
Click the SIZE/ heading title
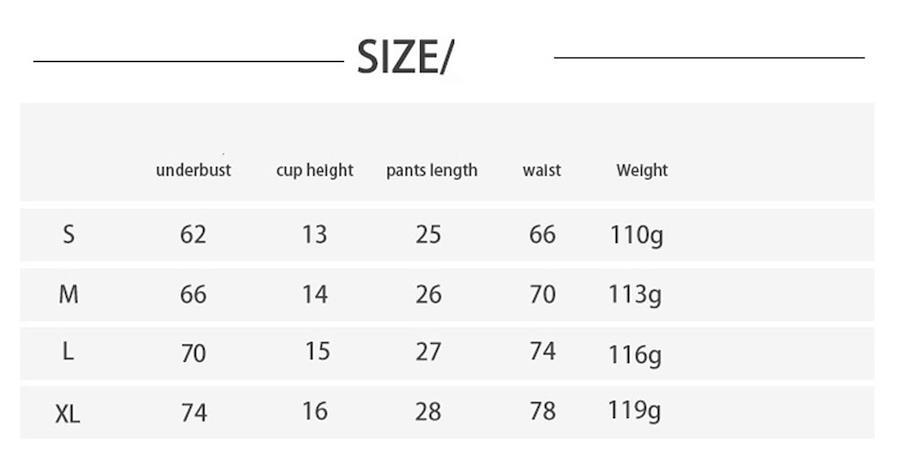coord(404,58)
